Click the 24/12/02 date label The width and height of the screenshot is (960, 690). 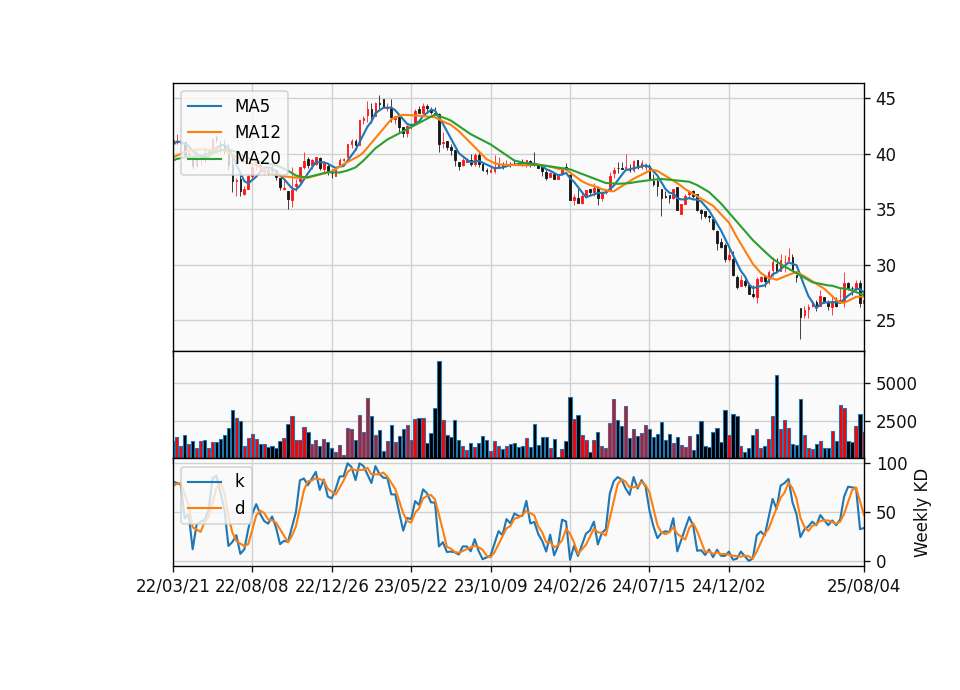point(729,586)
